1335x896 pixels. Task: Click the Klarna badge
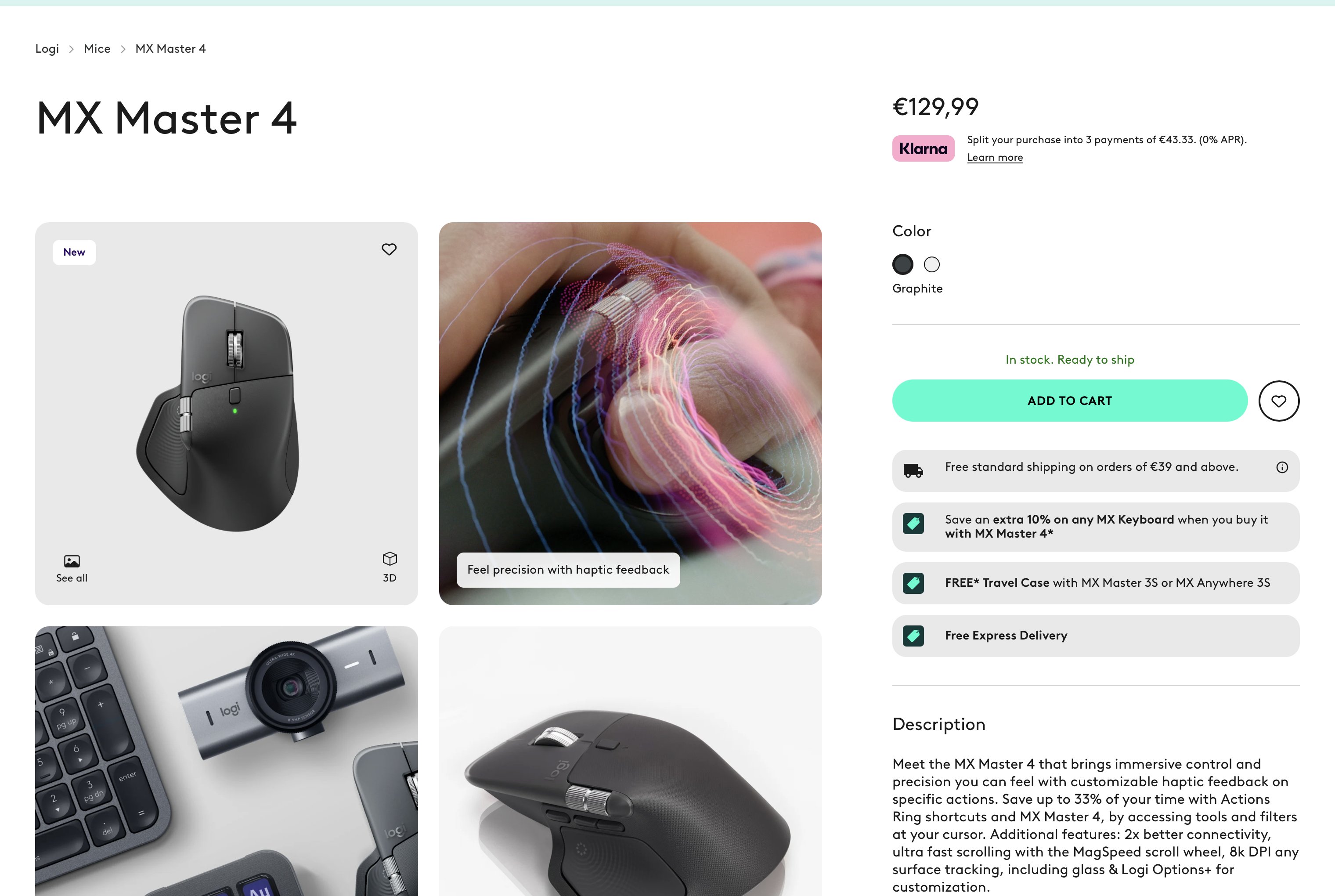(x=923, y=148)
